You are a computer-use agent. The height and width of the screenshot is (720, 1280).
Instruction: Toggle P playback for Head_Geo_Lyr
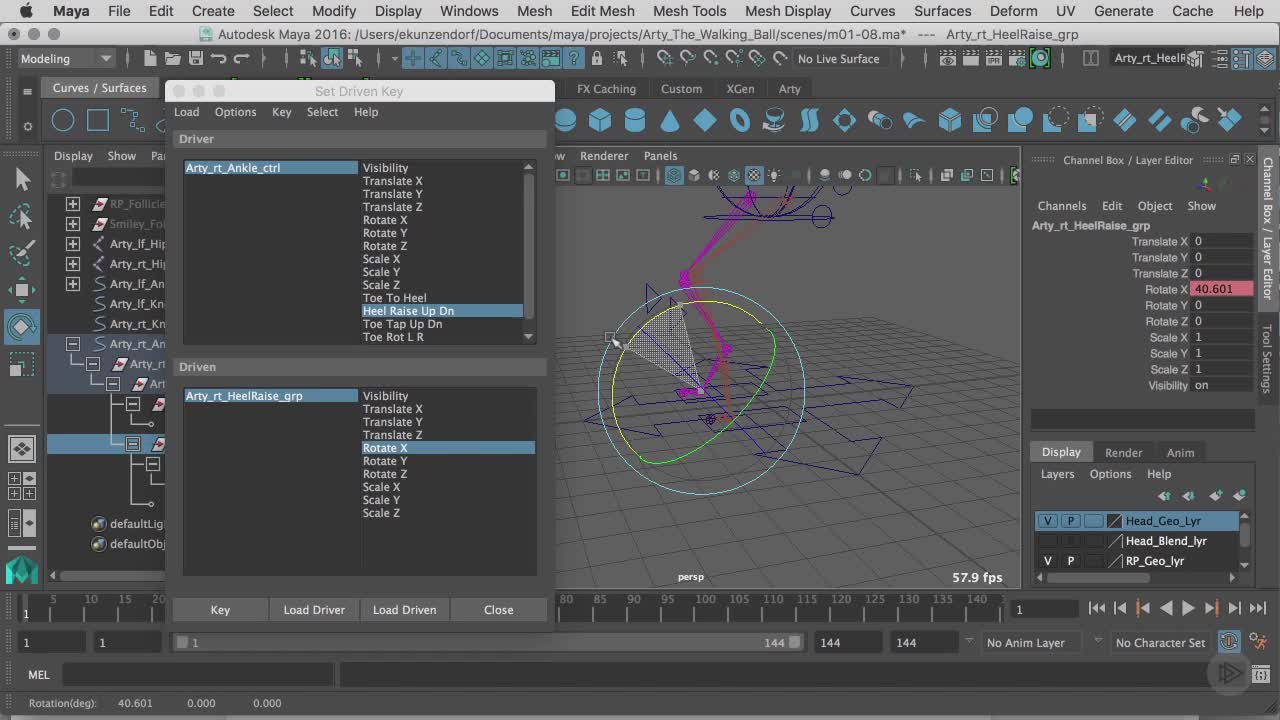[x=1070, y=521]
